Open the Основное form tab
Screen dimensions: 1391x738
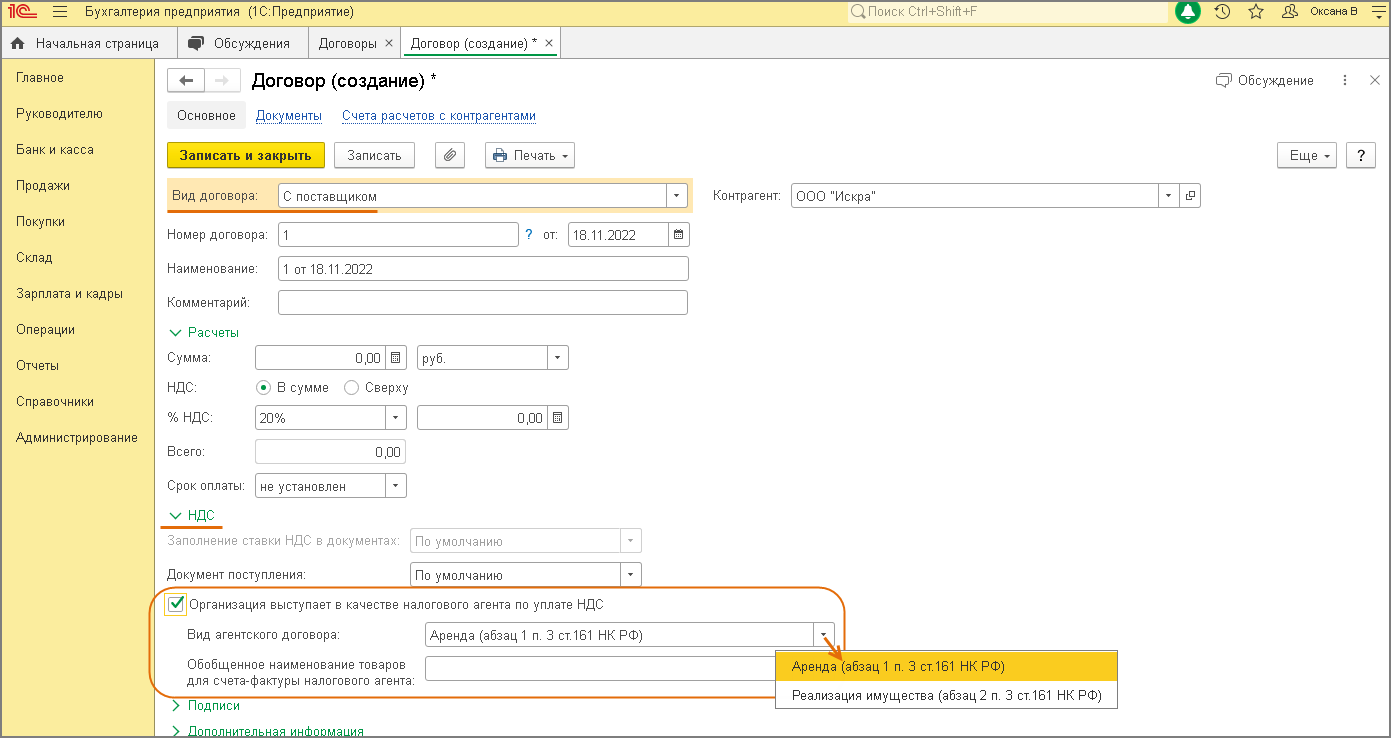[206, 115]
